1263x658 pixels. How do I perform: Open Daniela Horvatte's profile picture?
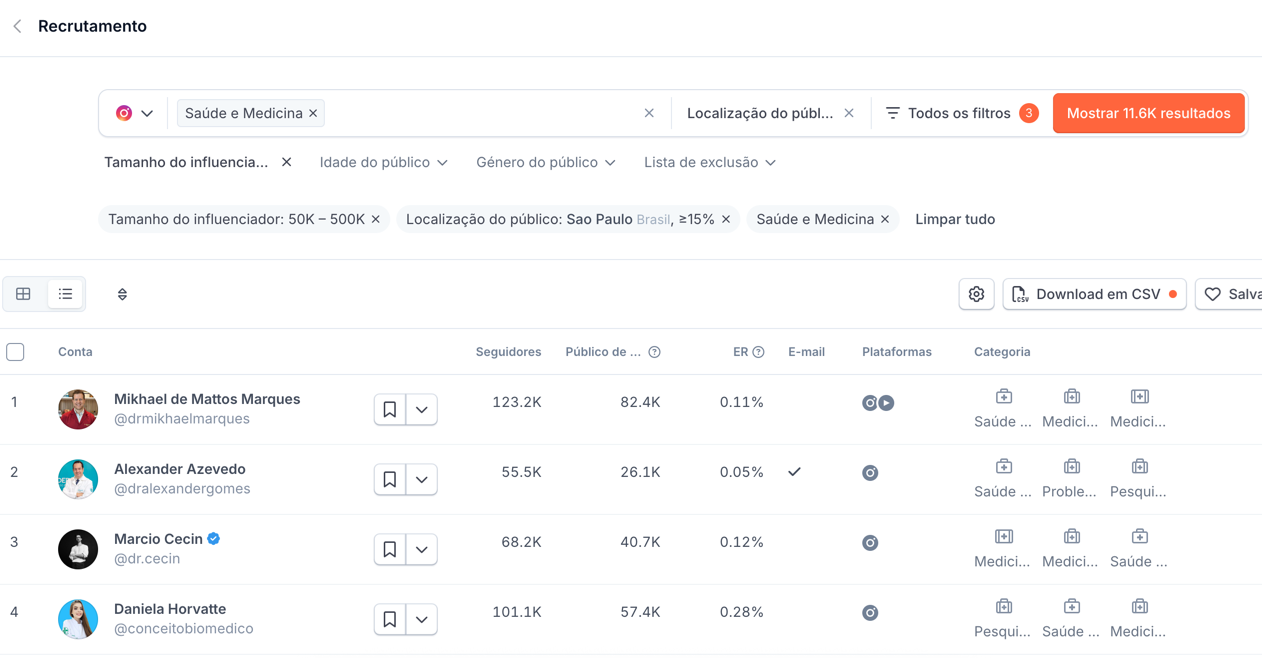(x=78, y=619)
